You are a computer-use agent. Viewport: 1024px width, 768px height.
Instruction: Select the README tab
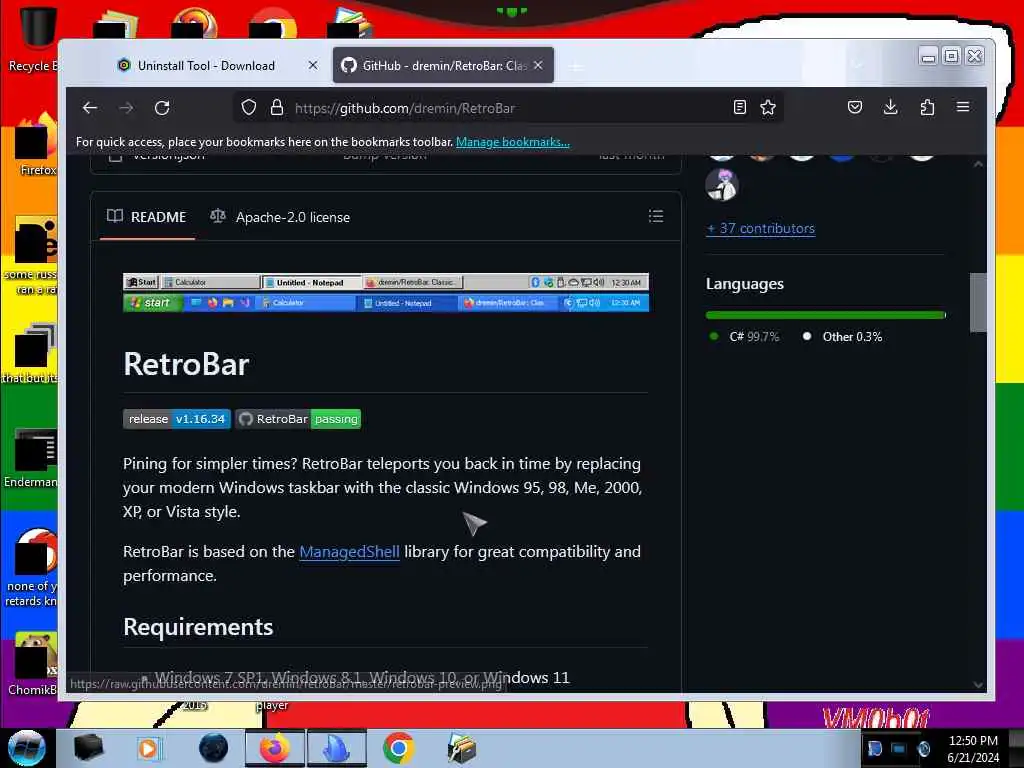click(147, 217)
